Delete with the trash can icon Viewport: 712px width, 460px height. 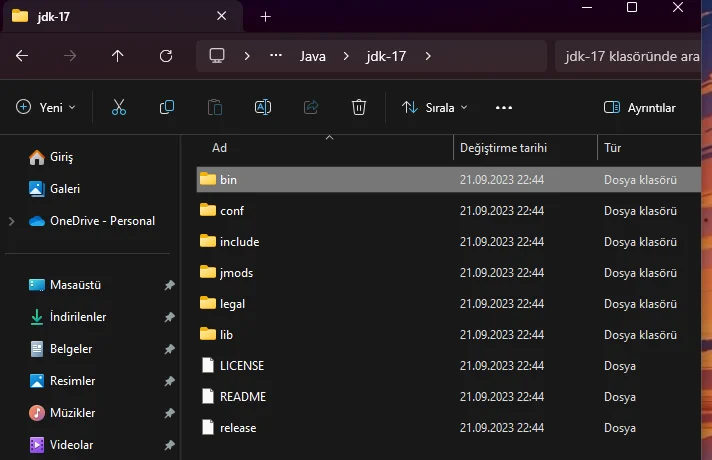(359, 108)
